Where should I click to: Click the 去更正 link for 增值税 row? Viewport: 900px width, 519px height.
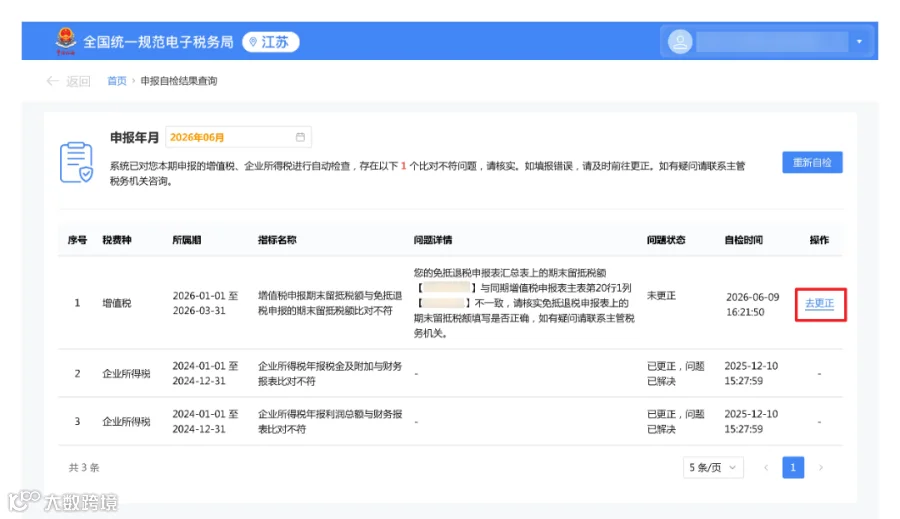click(x=820, y=304)
